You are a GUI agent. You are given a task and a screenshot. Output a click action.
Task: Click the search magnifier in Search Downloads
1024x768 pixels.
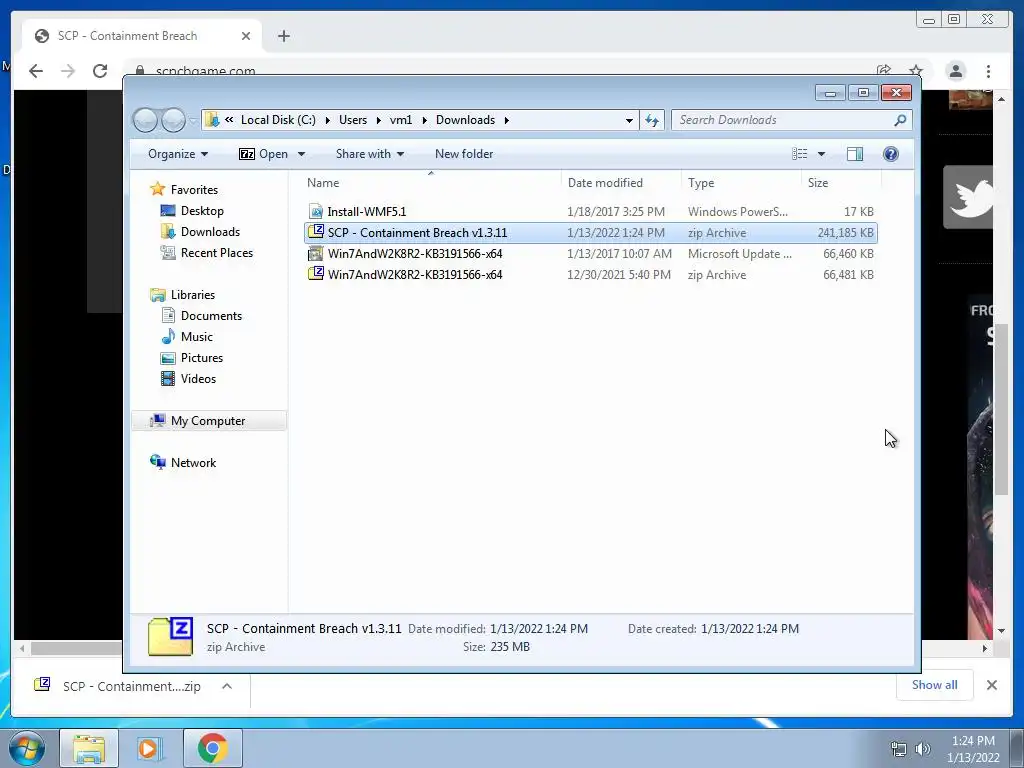pos(900,120)
